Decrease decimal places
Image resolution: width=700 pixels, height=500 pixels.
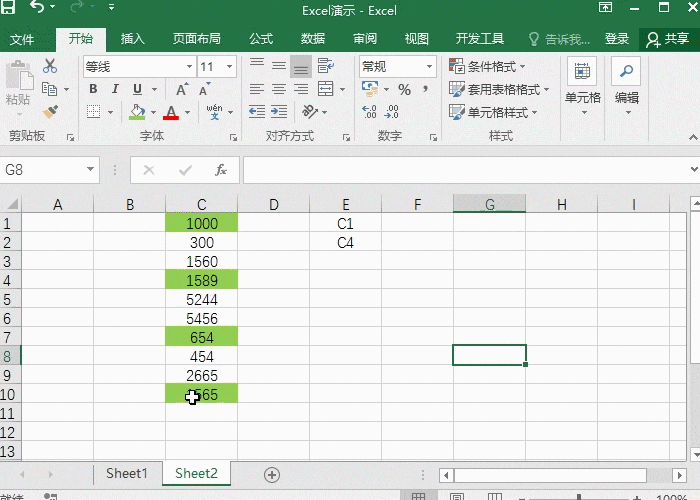(392, 112)
